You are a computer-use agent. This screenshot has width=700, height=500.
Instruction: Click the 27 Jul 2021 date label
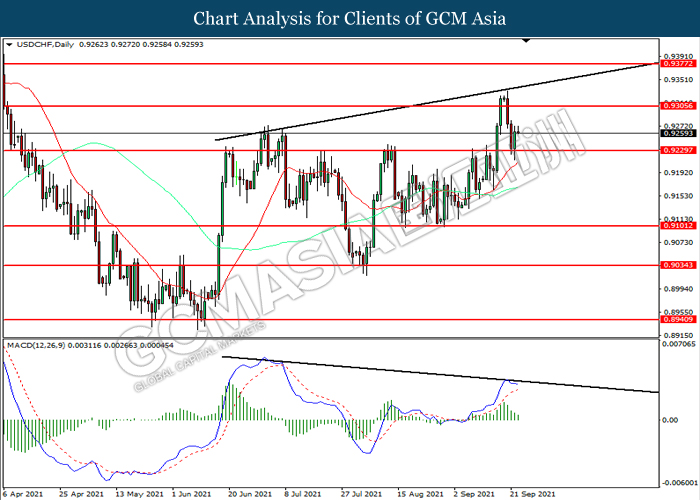click(x=360, y=493)
